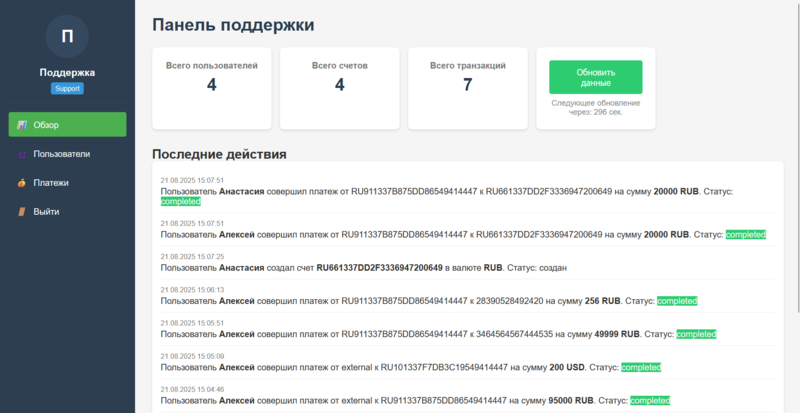Click the amount 49999 RUB
This screenshot has width=800, height=413.
coord(617,334)
